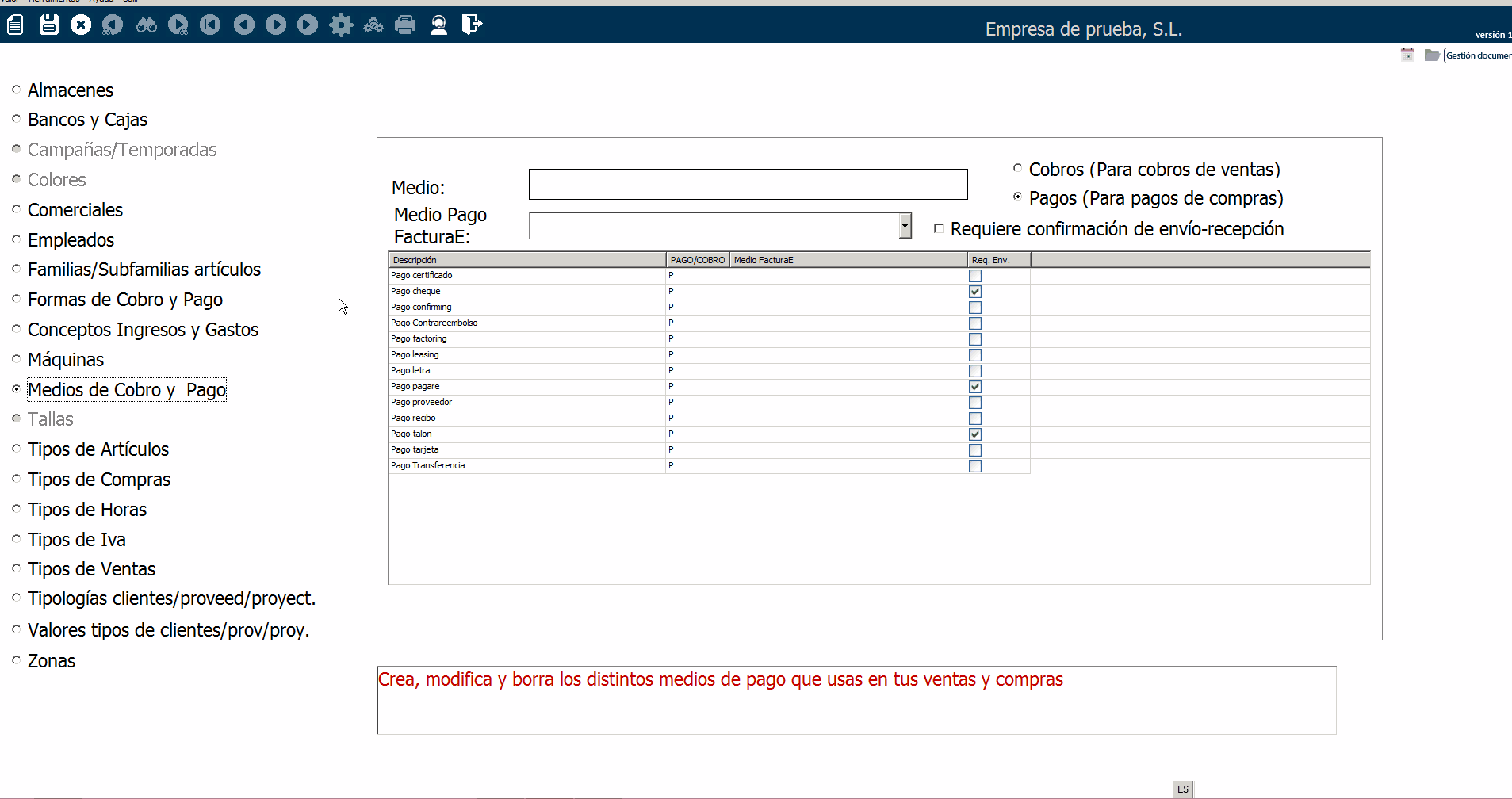1512x799 pixels.
Task: Open the calendar icon at top right
Action: click(1407, 55)
